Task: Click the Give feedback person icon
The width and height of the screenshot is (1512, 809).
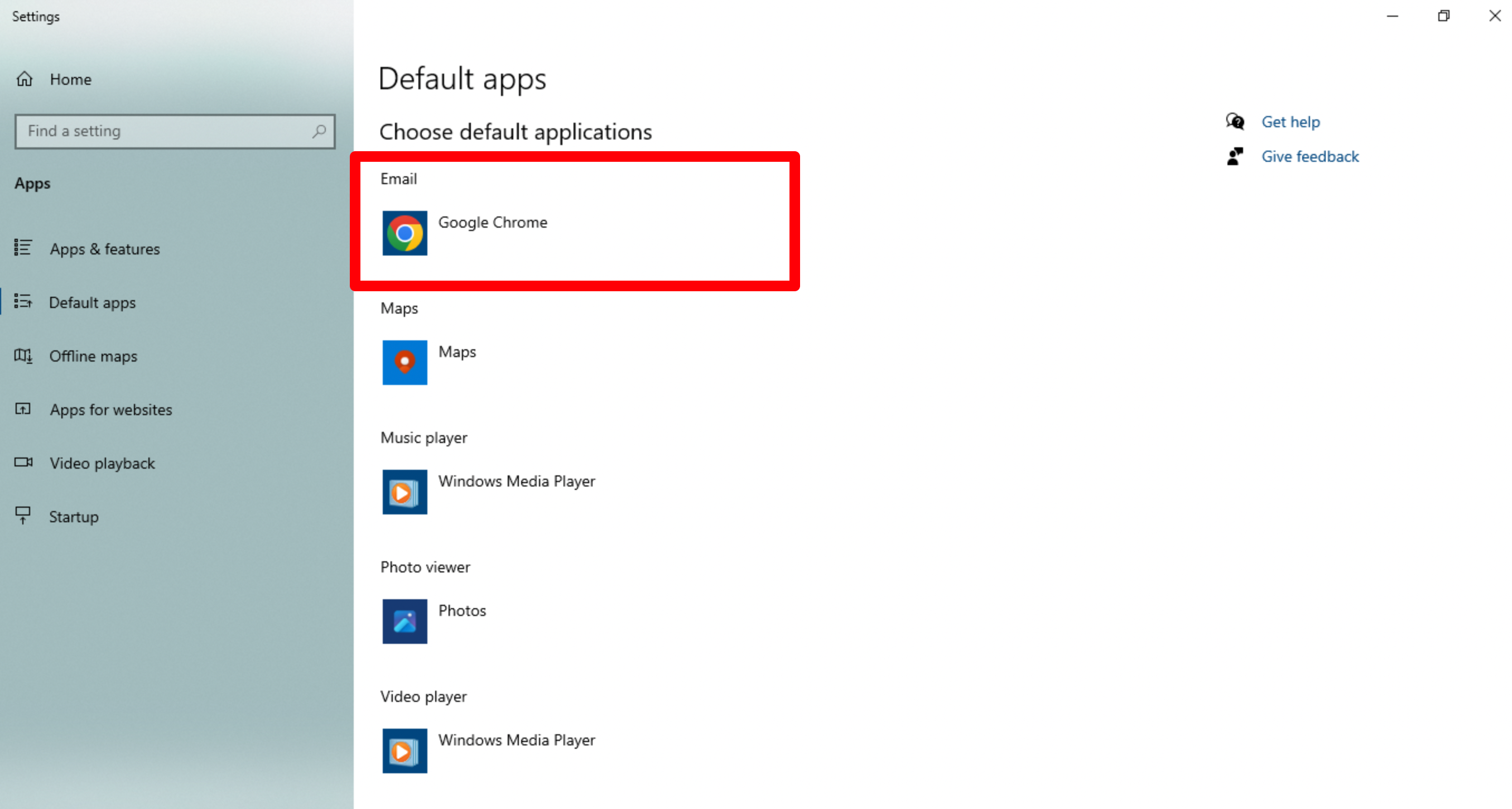Action: (1235, 156)
